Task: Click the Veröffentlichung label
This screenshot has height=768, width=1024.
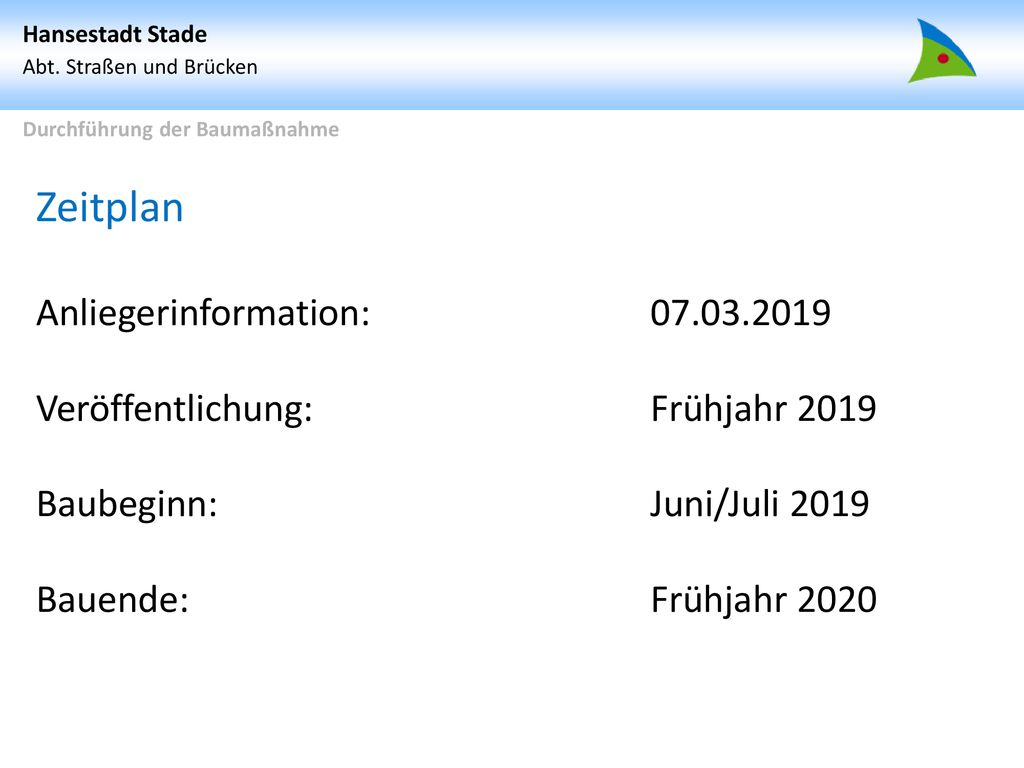Action: coord(174,409)
